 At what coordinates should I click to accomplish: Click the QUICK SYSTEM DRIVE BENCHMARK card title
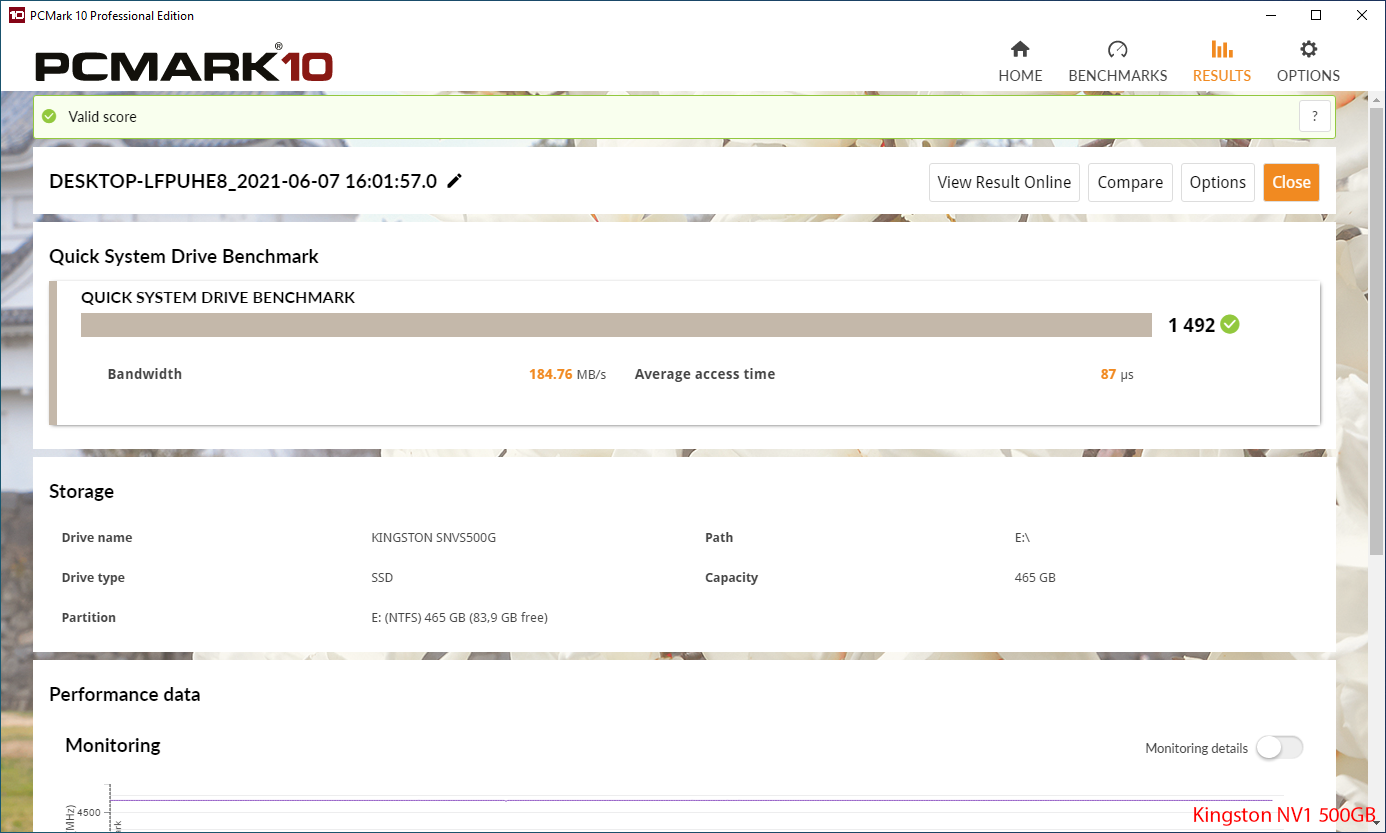pos(218,297)
